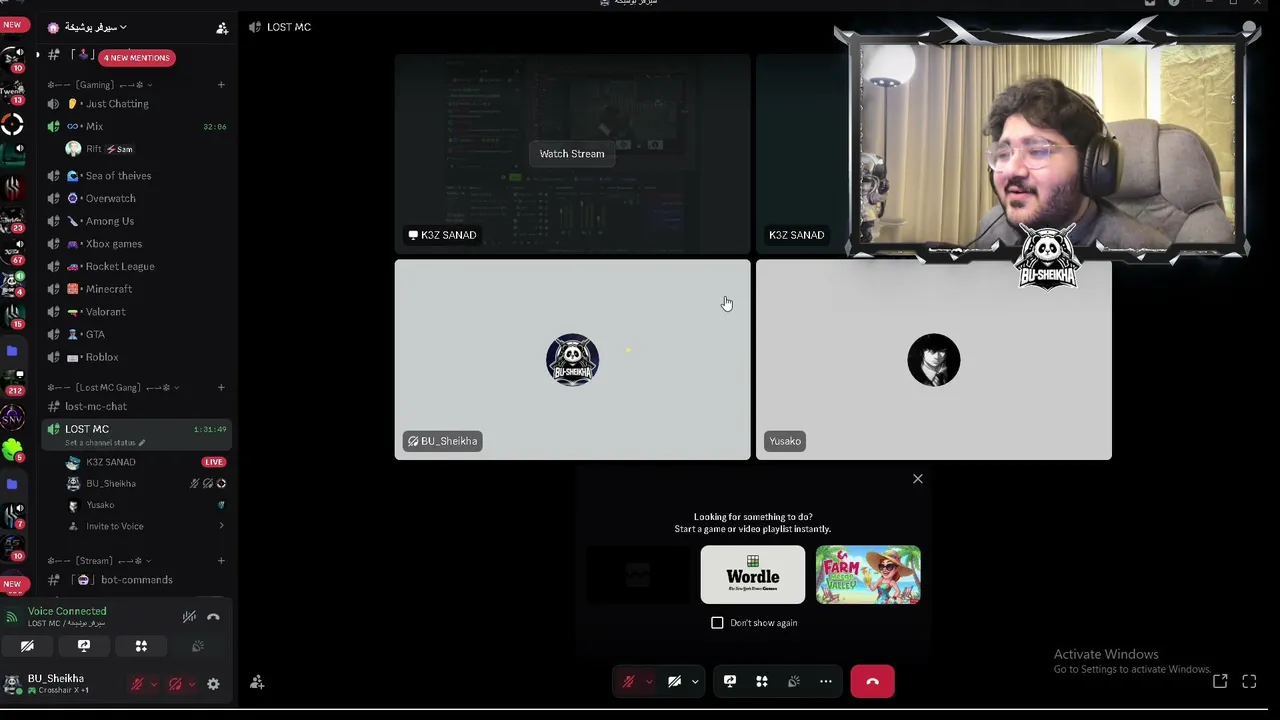Share your screen from the sidebar voice panel
1280x720 pixels.
[x=84, y=646]
